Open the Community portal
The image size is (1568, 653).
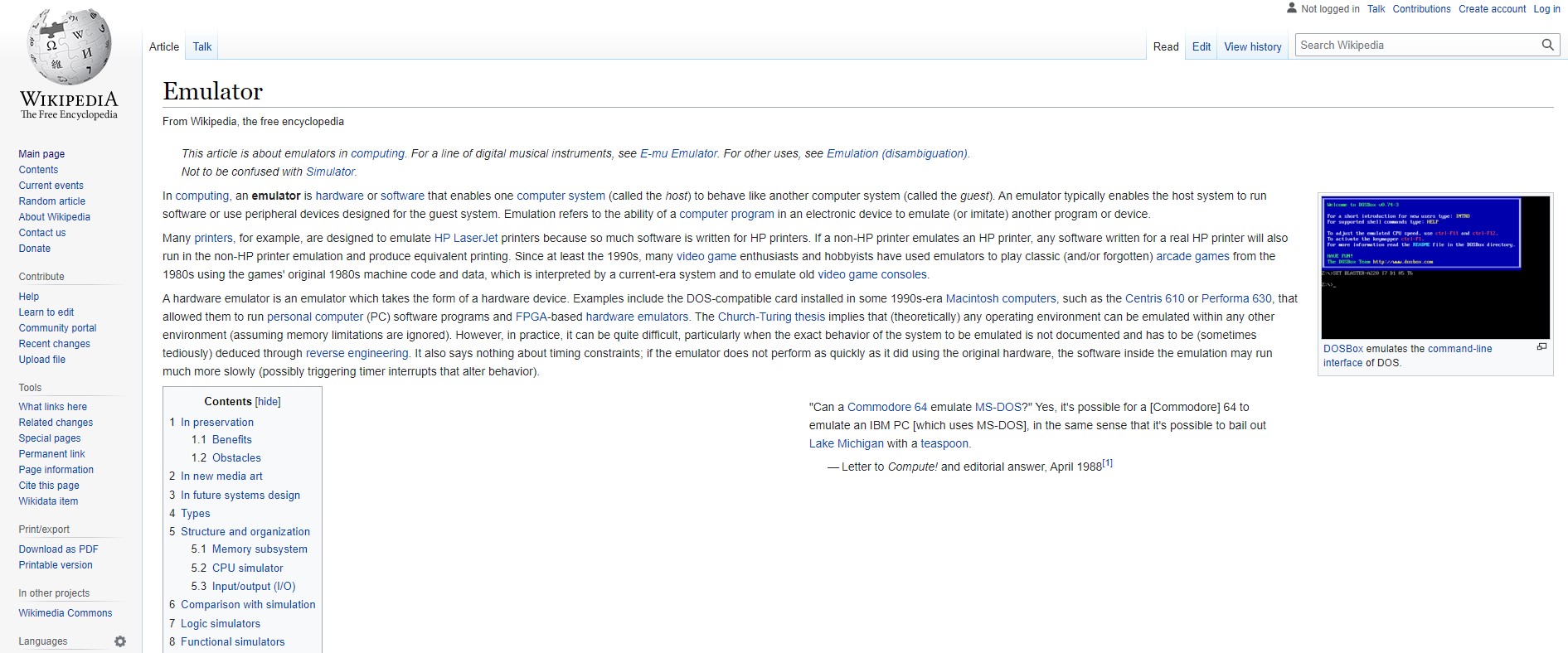(58, 328)
